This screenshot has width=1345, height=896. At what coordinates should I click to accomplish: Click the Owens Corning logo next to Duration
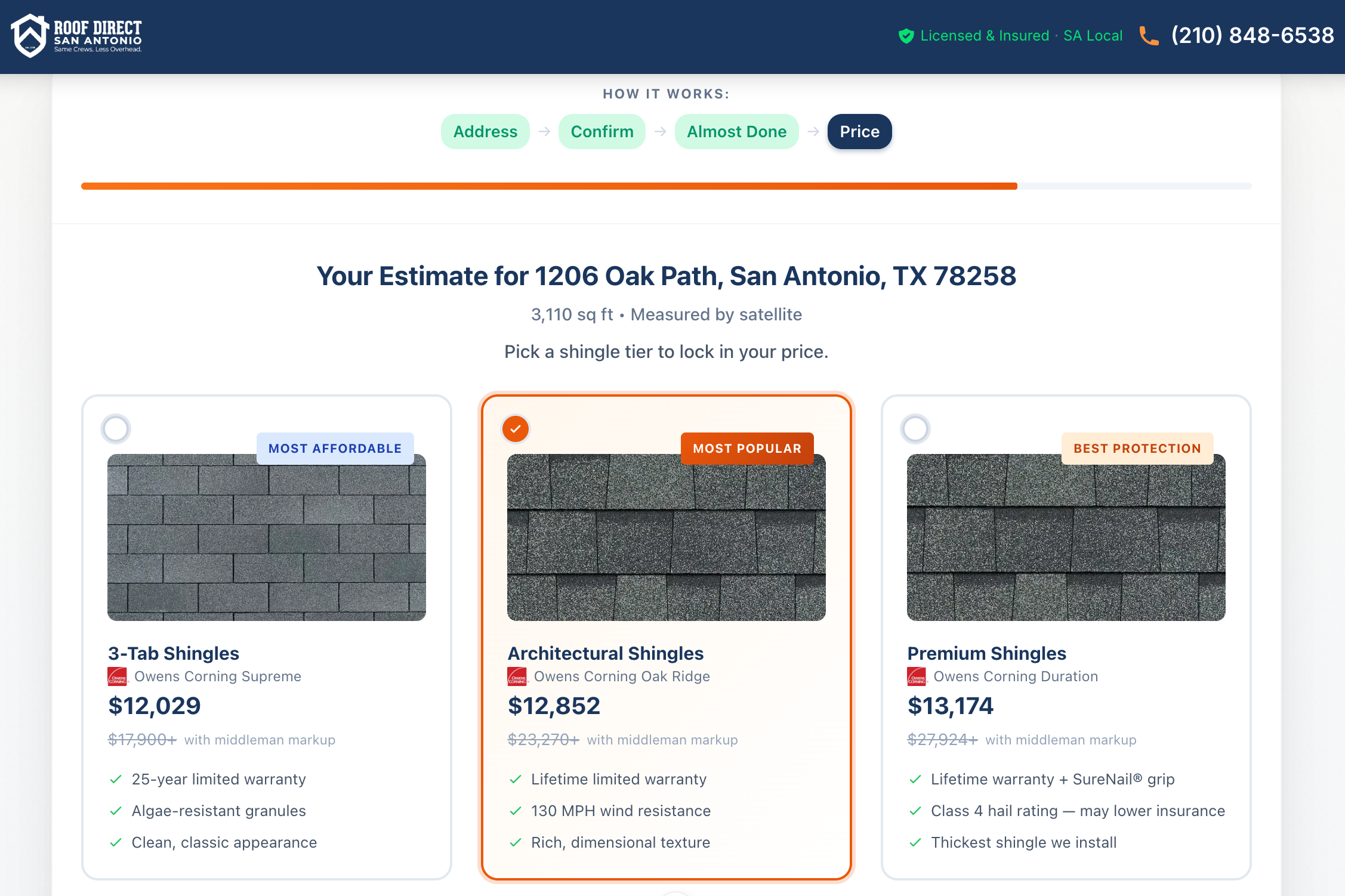click(x=918, y=677)
